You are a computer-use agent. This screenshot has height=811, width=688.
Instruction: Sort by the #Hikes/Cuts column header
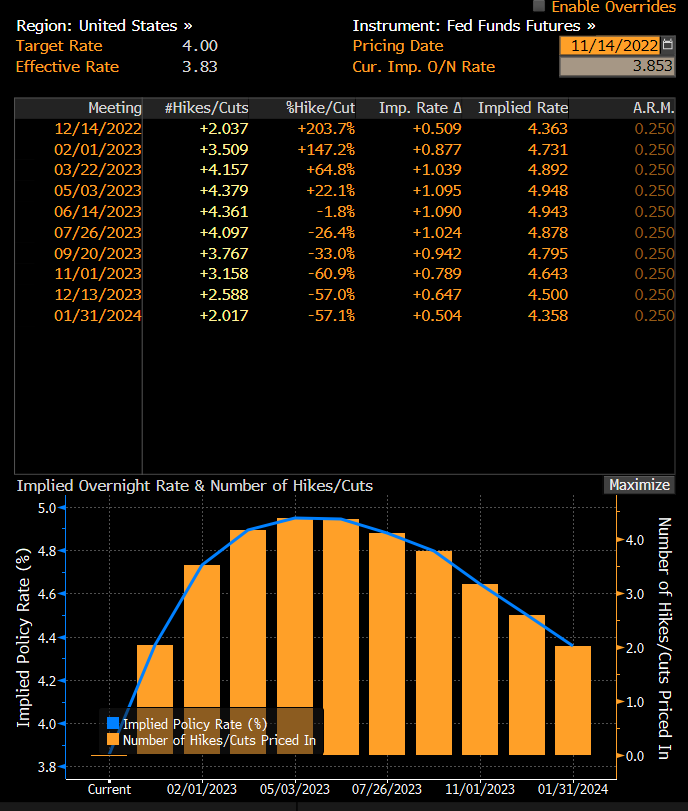[x=206, y=108]
